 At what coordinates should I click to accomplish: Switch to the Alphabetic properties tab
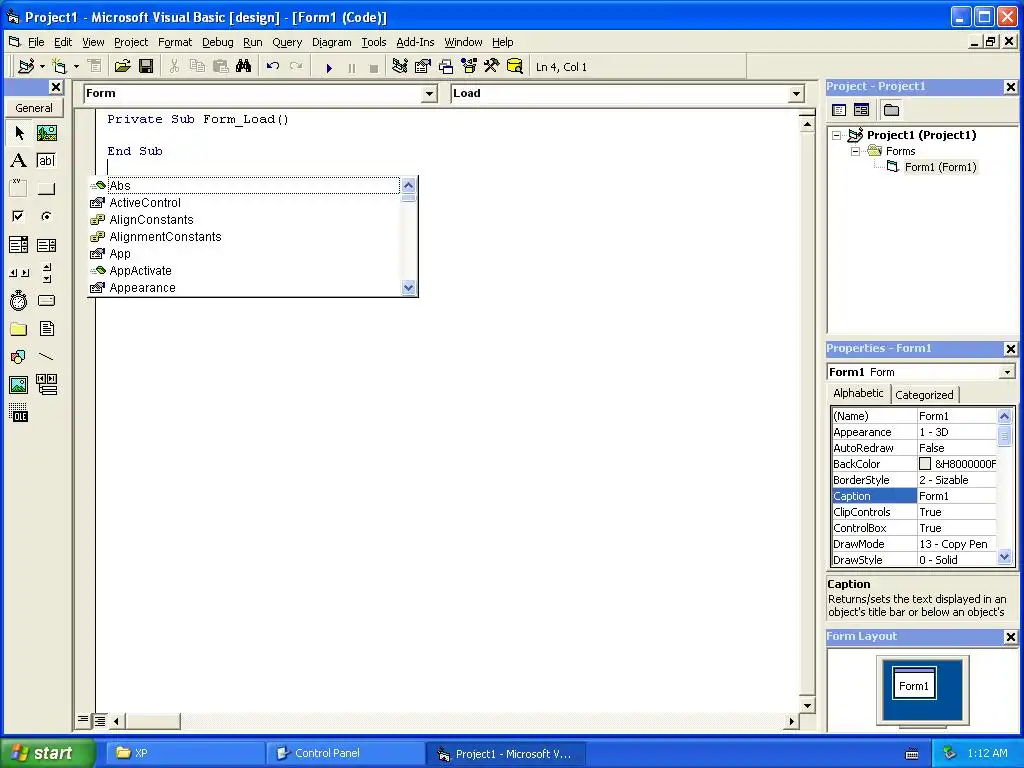(x=858, y=393)
